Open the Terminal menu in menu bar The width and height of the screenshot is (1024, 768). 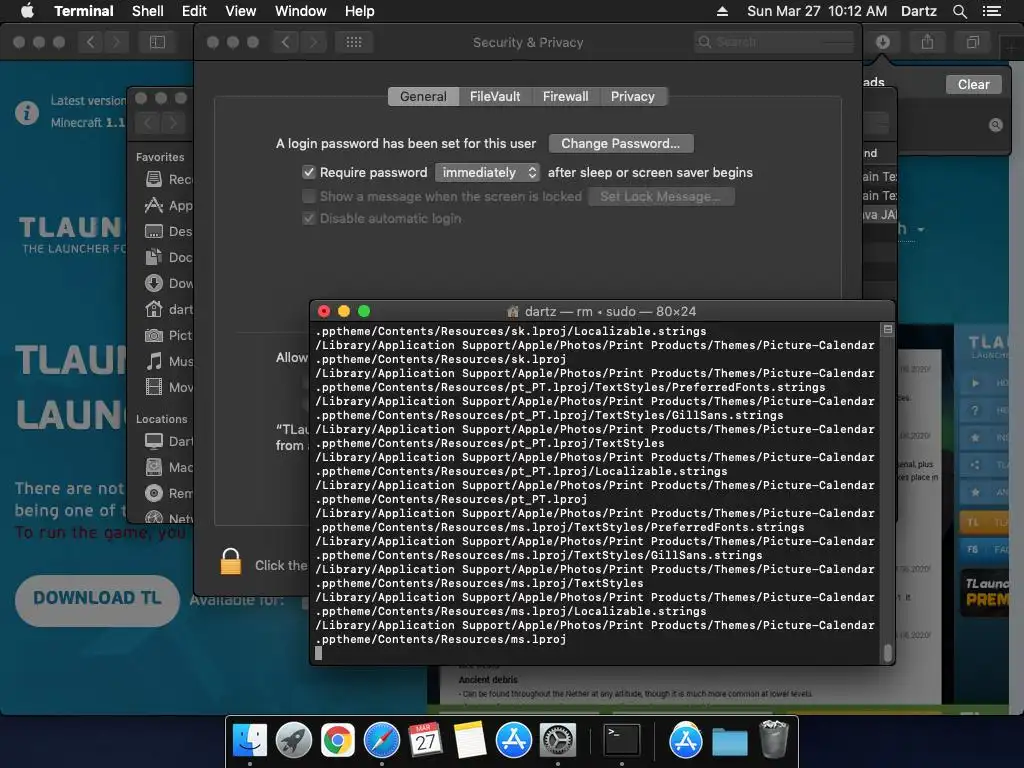(x=84, y=11)
